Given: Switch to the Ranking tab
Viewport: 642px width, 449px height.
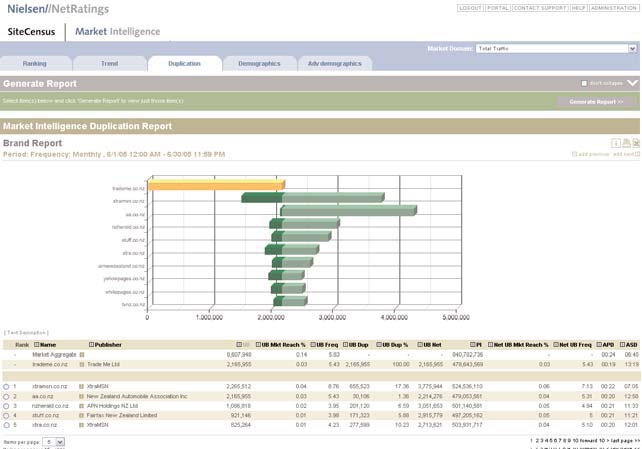Looking at the screenshot, I should (34, 63).
